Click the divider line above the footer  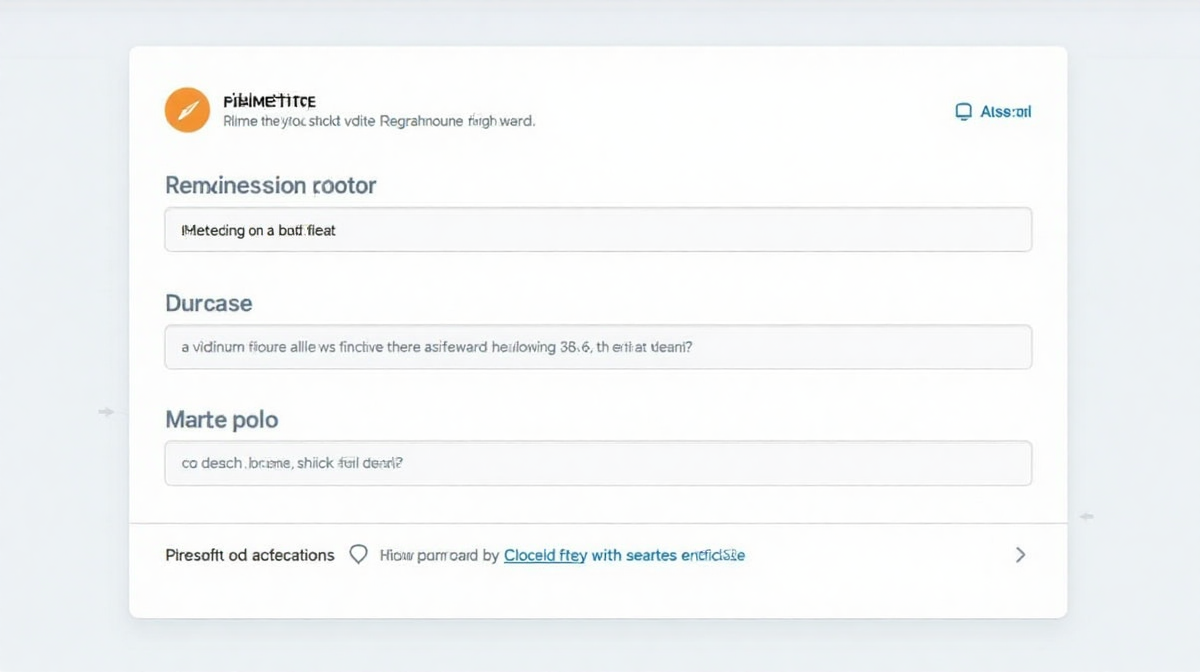click(x=598, y=523)
